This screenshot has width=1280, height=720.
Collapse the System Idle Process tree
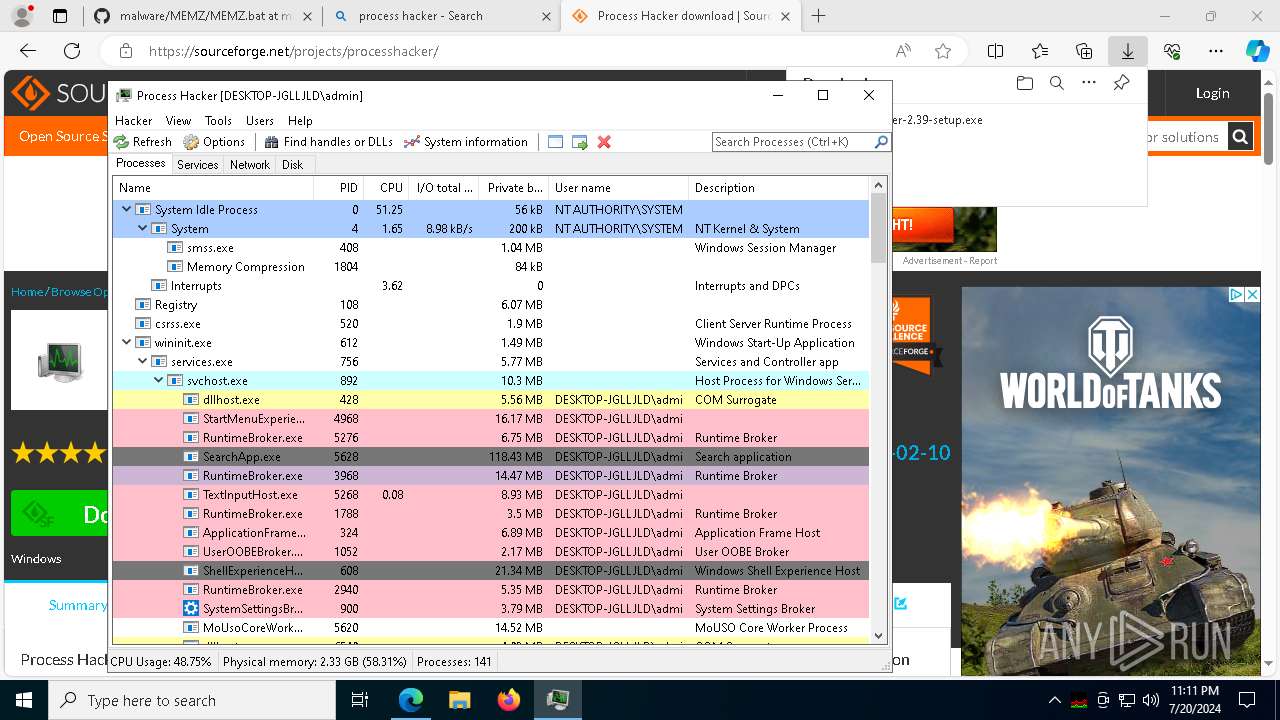[x=126, y=209]
